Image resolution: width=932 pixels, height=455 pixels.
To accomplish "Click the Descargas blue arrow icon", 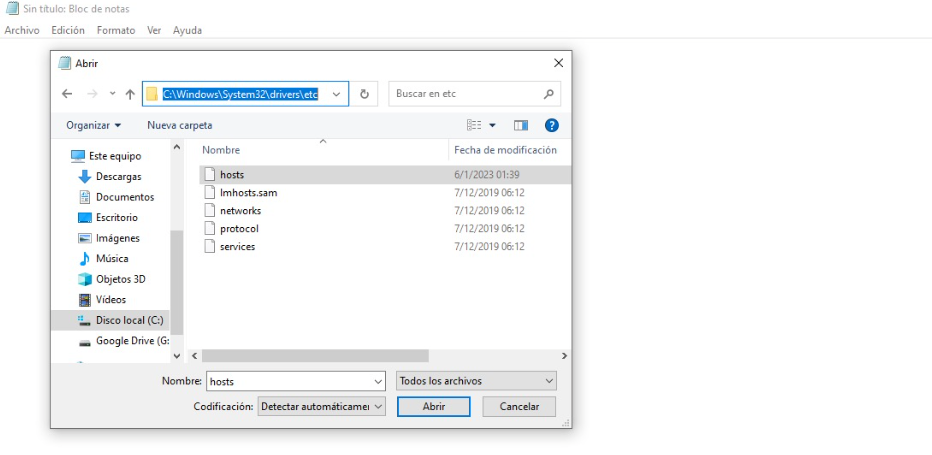I will click(x=85, y=177).
